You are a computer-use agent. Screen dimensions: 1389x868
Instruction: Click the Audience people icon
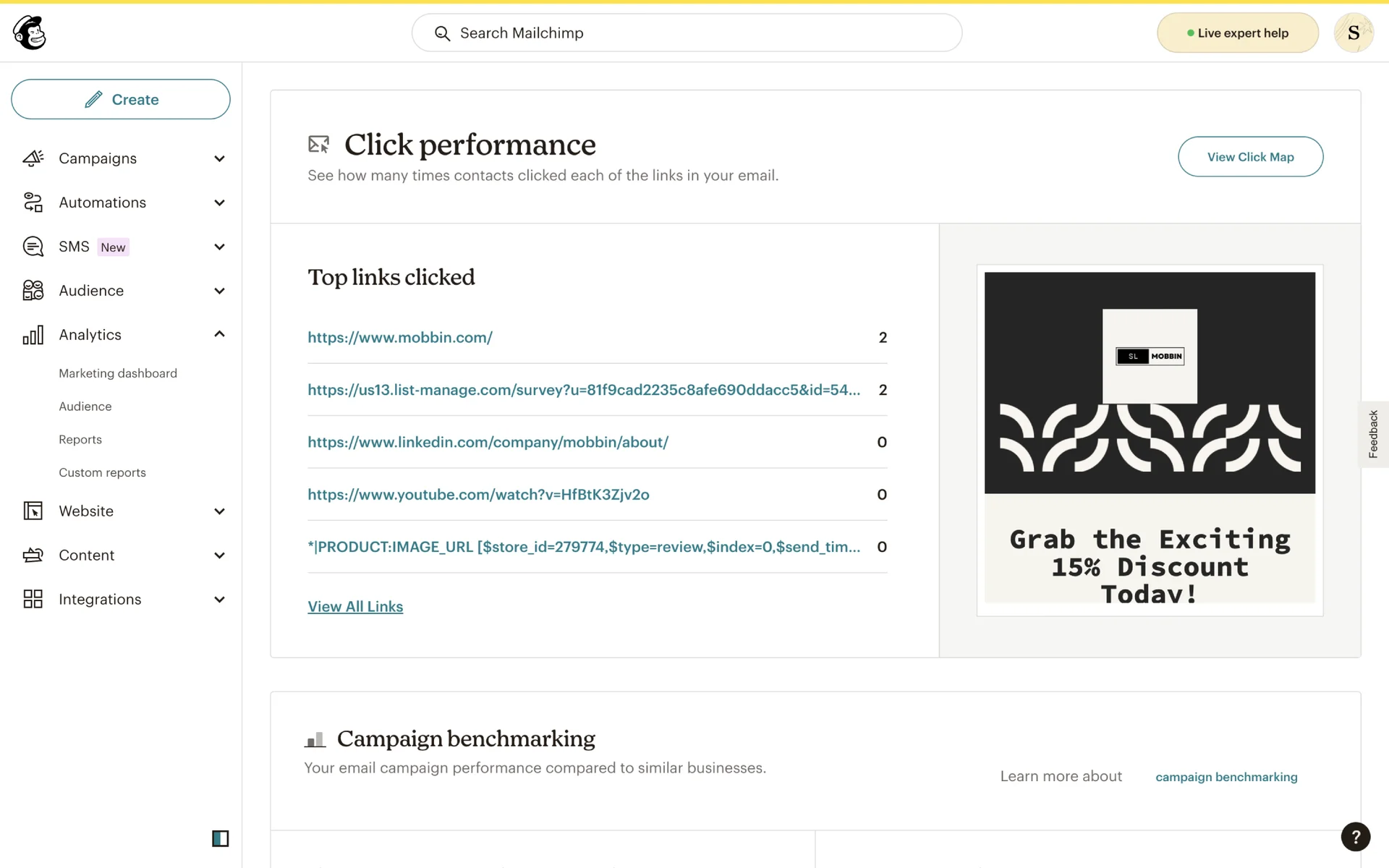coord(33,291)
